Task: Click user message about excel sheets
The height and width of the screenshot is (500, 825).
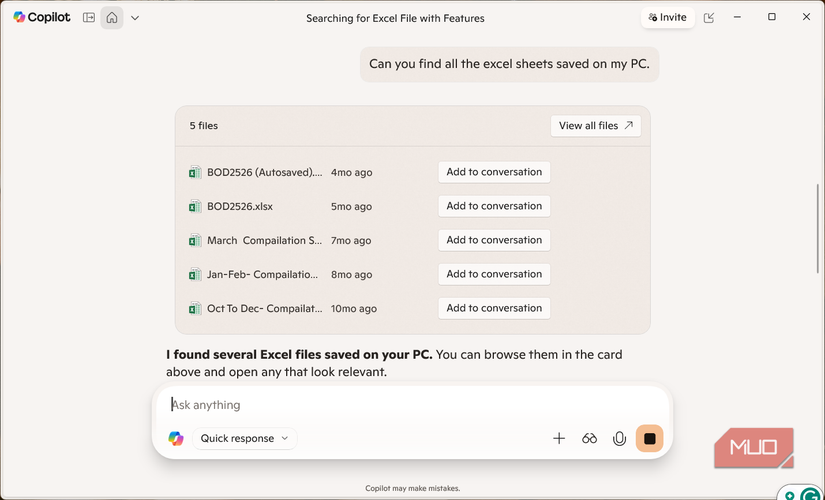Action: coord(509,64)
